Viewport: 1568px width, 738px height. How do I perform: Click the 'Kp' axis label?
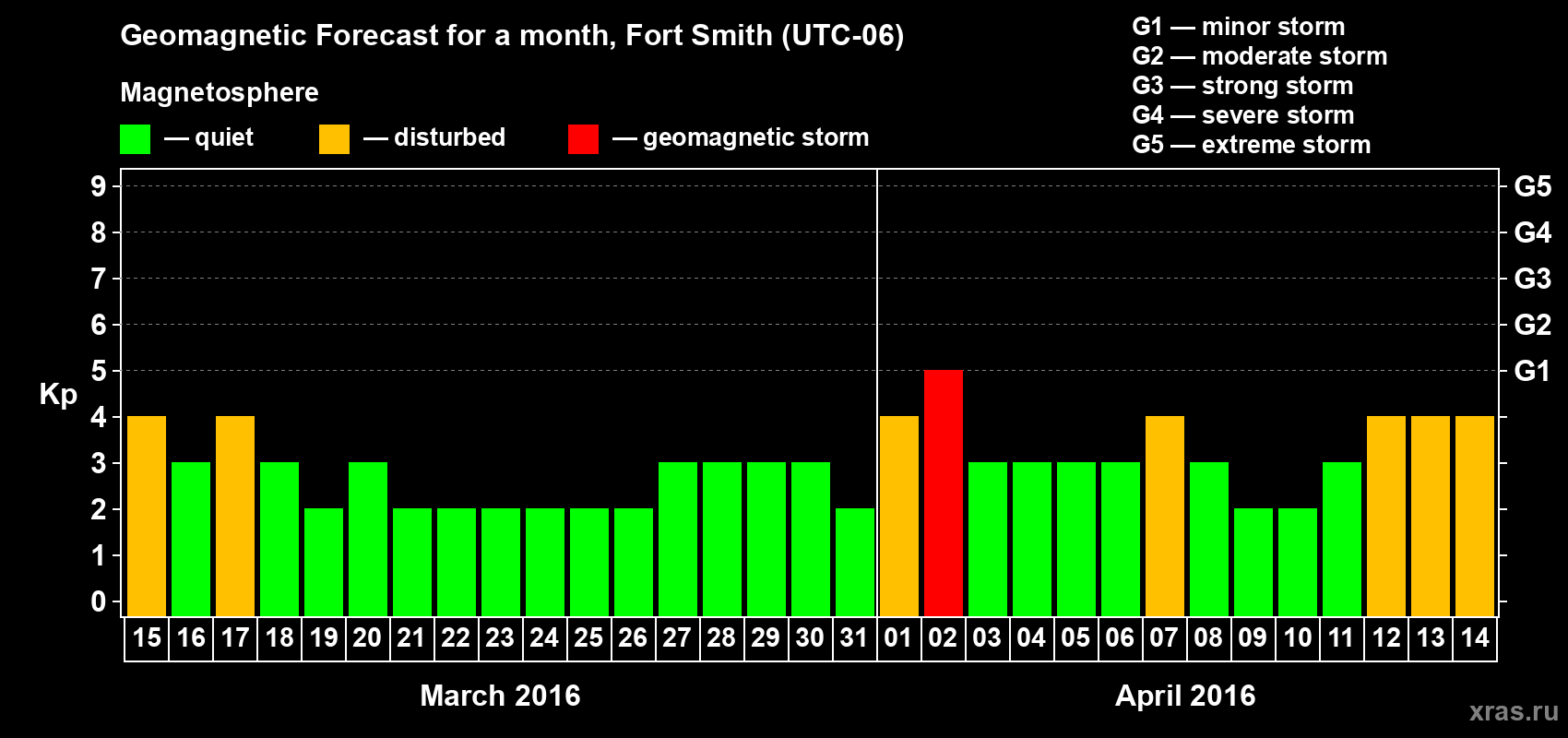click(58, 395)
